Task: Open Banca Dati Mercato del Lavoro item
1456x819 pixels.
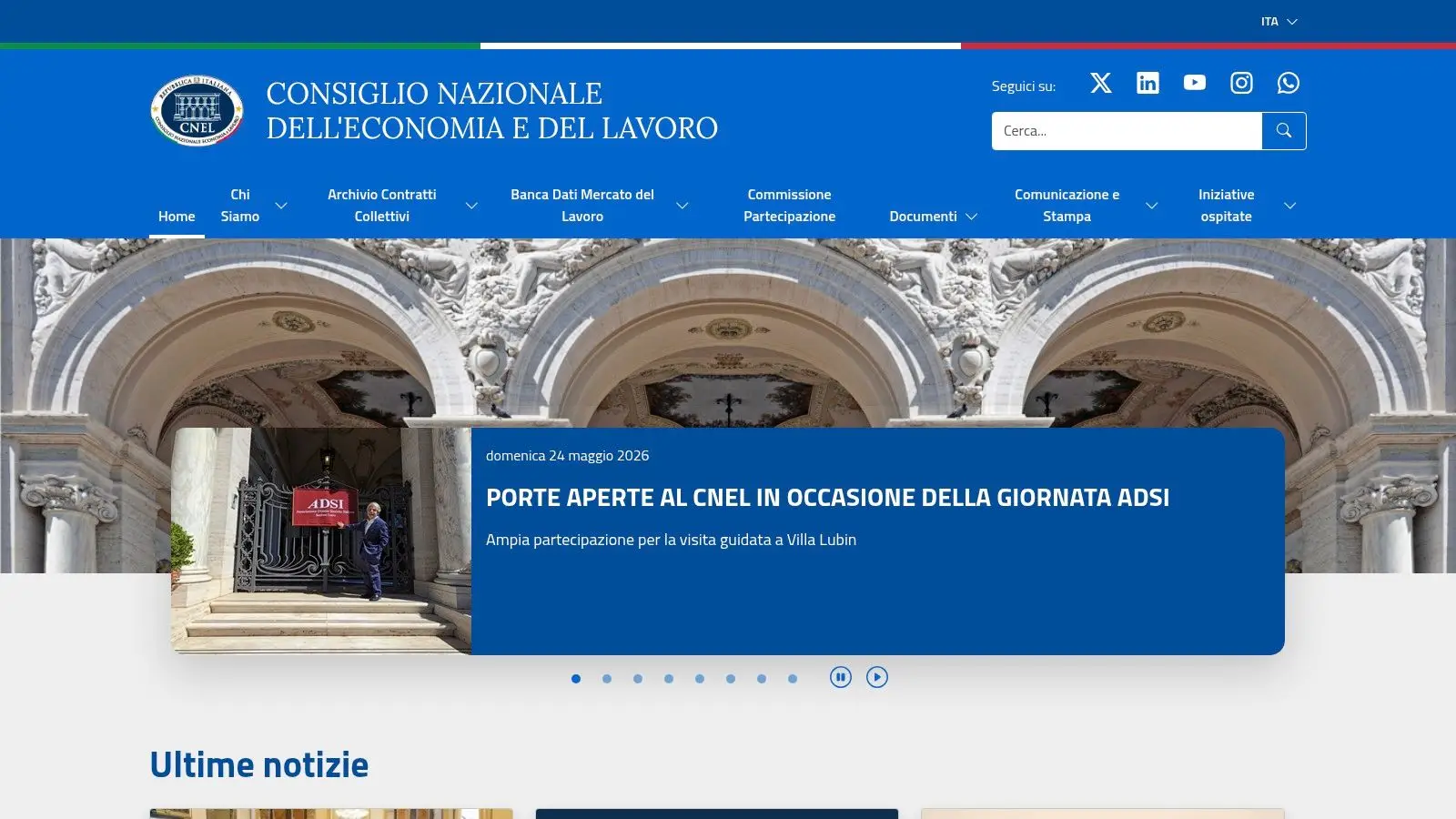Action: pos(582,206)
